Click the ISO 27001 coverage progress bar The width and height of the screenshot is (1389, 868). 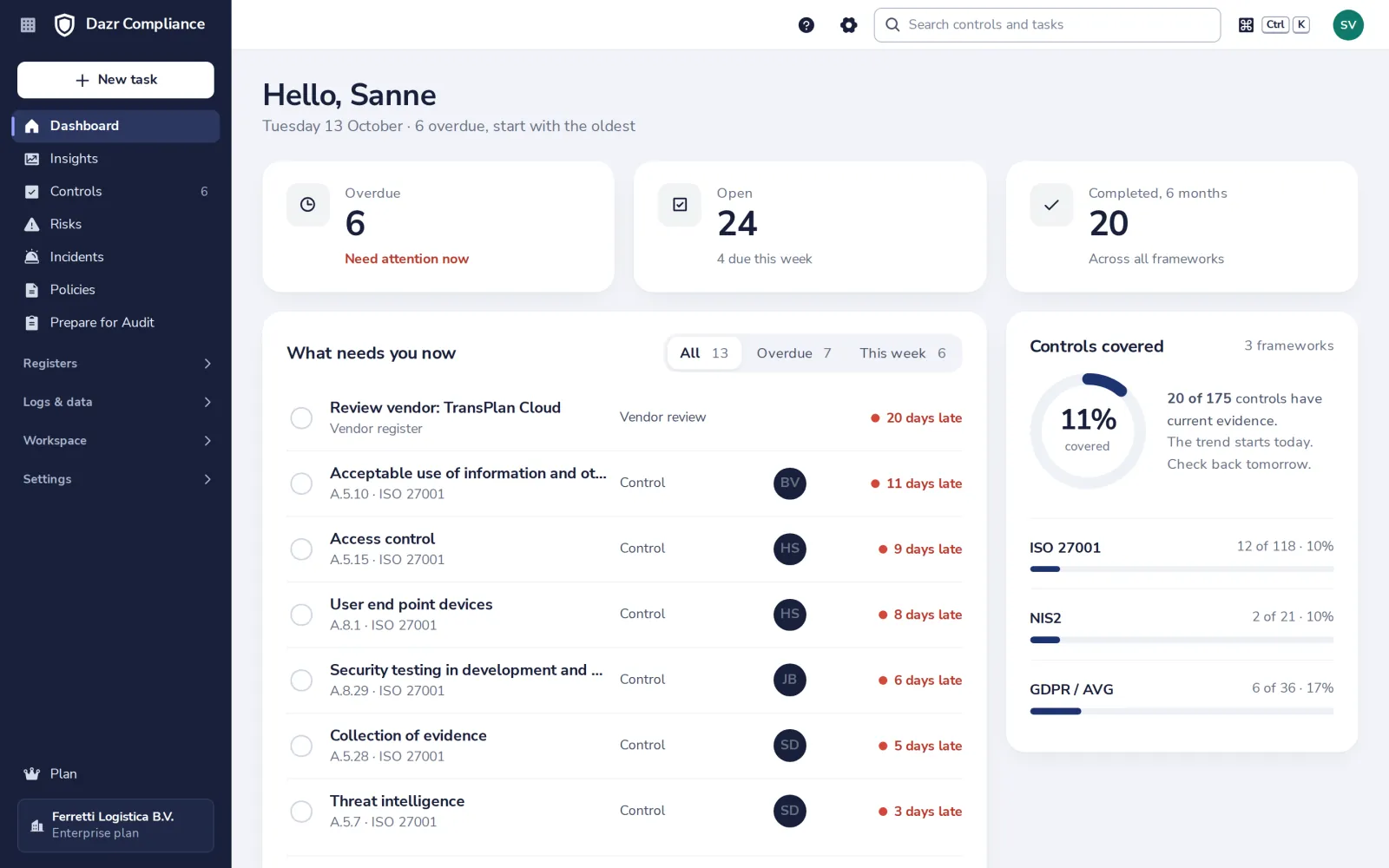coord(1182,569)
